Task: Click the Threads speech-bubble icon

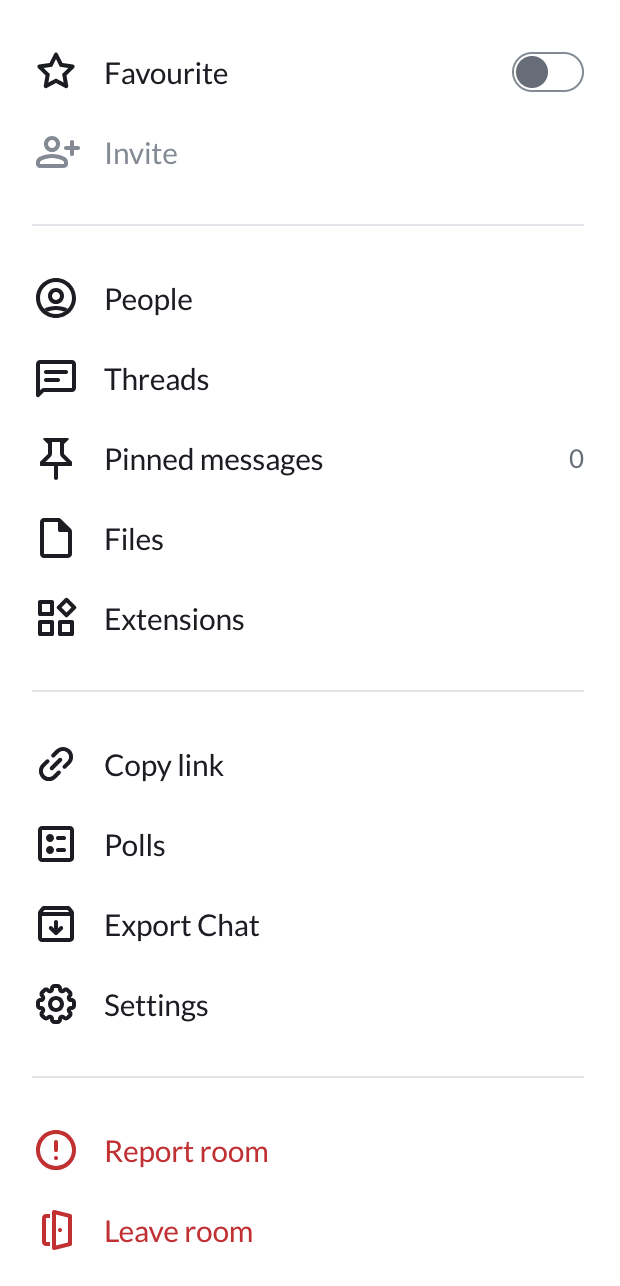Action: [56, 380]
